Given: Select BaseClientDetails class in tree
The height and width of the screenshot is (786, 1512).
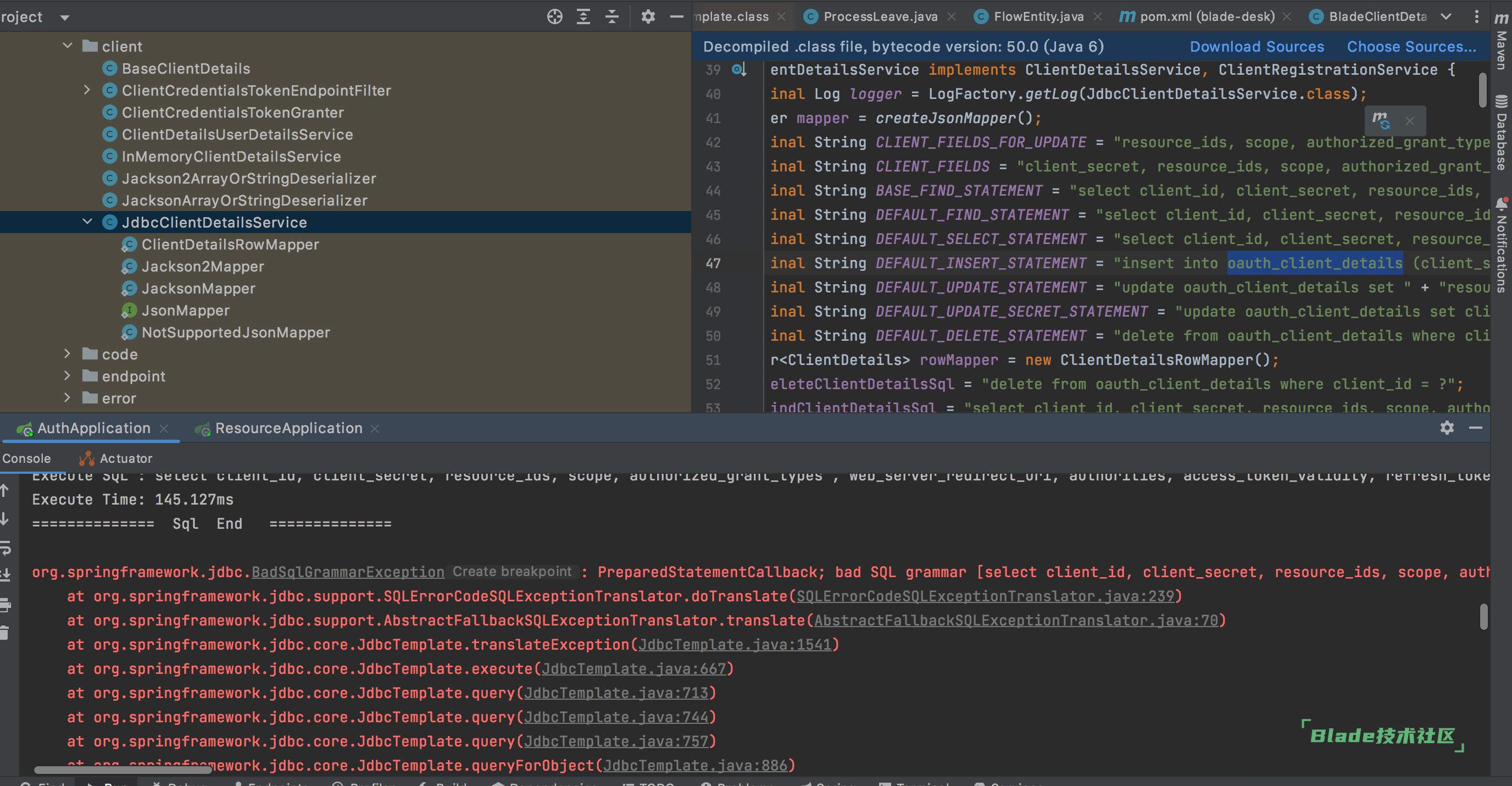Looking at the screenshot, I should (186, 68).
